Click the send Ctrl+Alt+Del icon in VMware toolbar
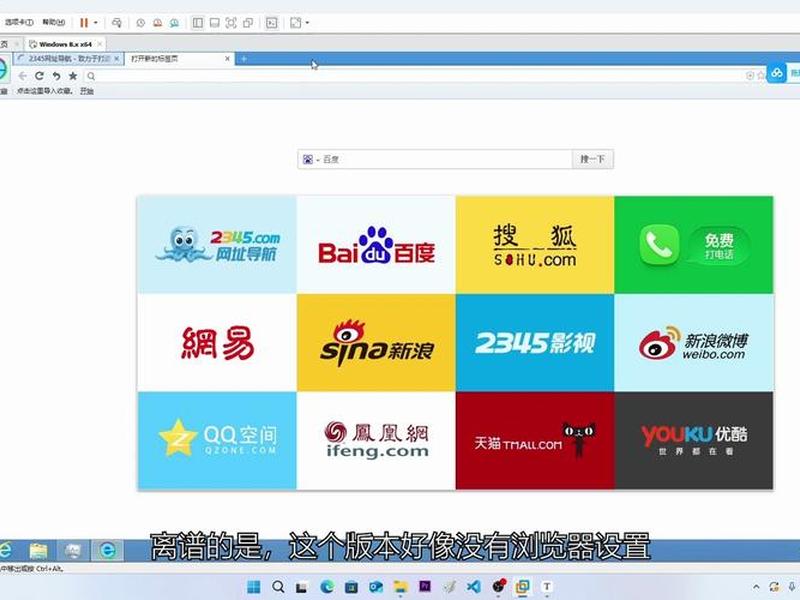Viewport: 800px width, 600px height. tap(117, 22)
